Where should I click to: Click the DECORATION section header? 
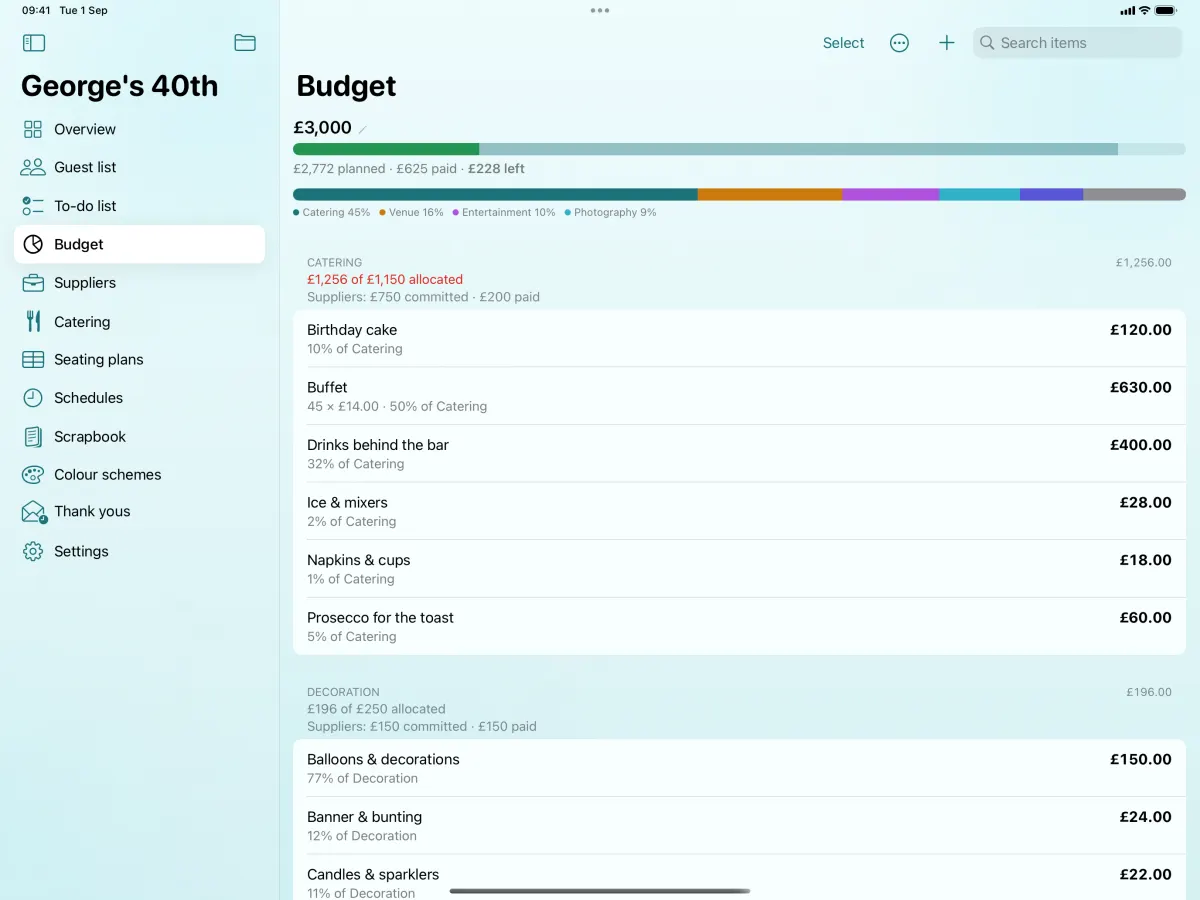[343, 692]
